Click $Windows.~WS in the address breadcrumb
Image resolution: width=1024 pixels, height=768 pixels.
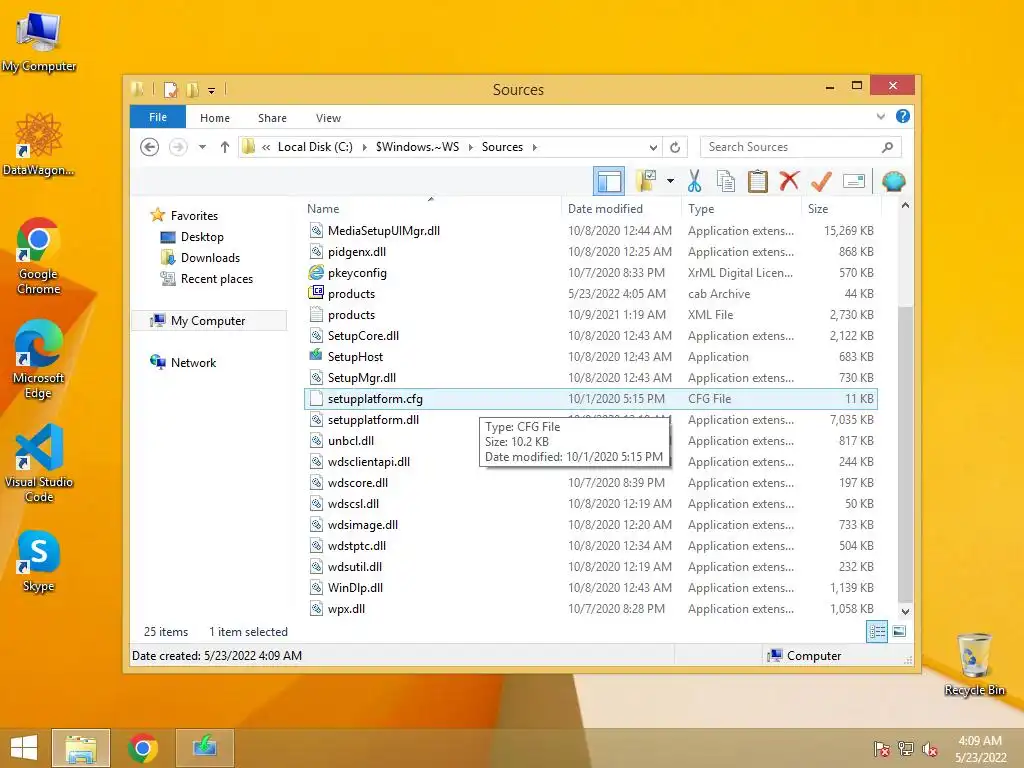417,147
